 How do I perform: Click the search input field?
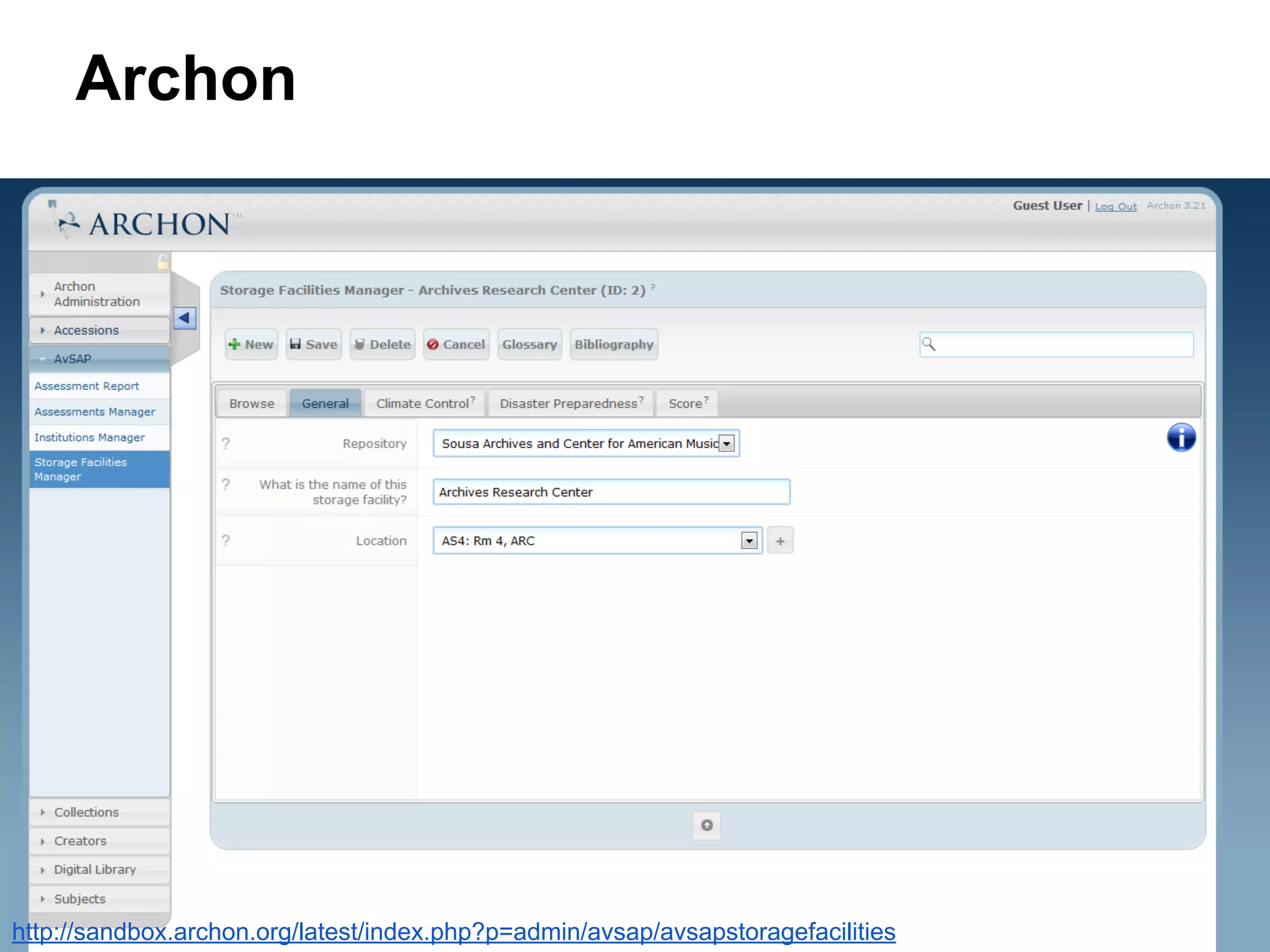(x=1057, y=344)
